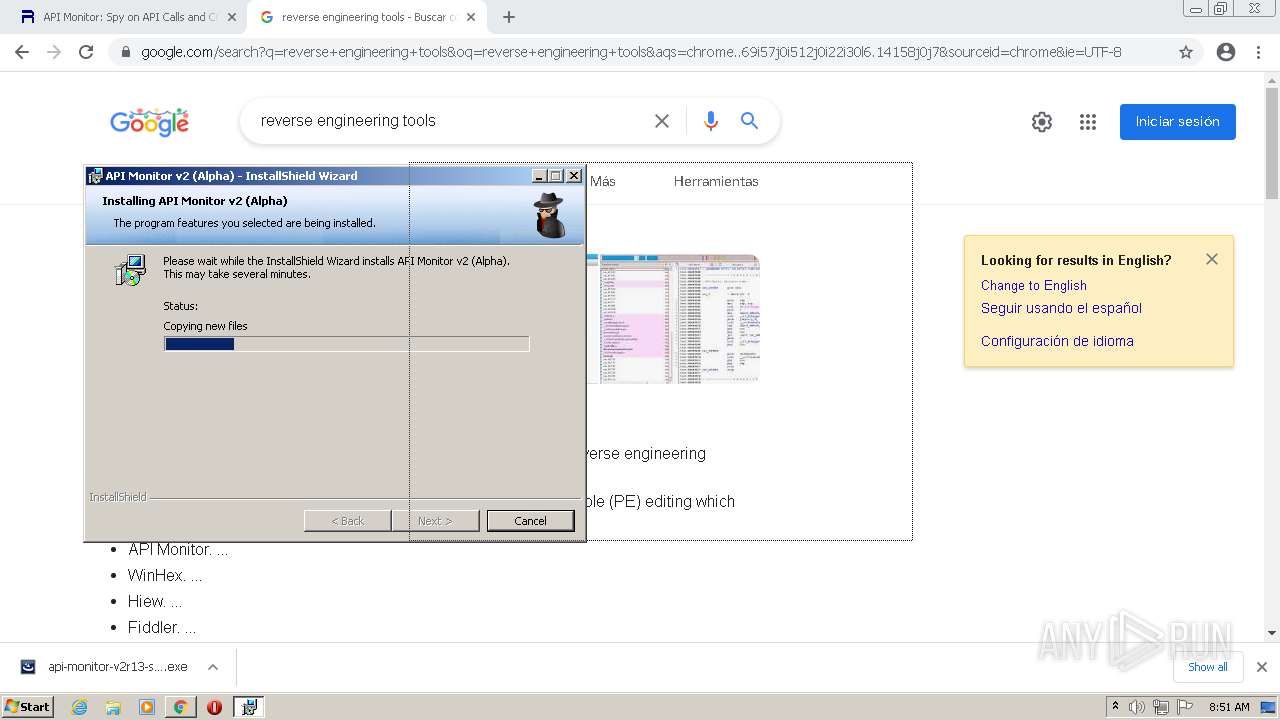Open Herramientas search tools
1280x720 pixels.
point(716,181)
